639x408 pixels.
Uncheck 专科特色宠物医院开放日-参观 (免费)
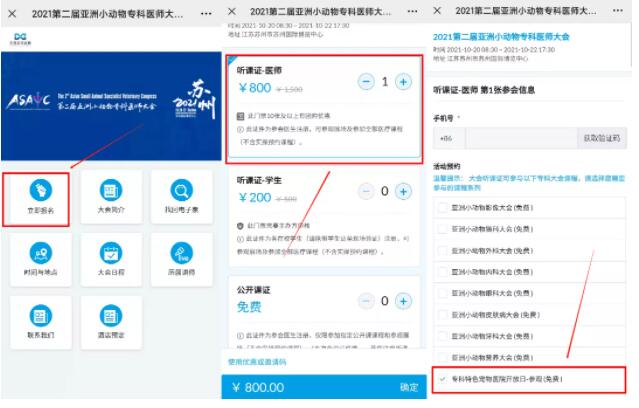(x=443, y=379)
